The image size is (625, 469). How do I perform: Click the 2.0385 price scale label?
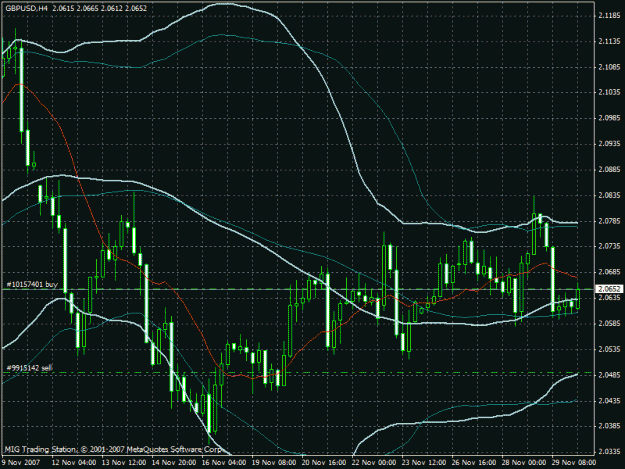(609, 426)
